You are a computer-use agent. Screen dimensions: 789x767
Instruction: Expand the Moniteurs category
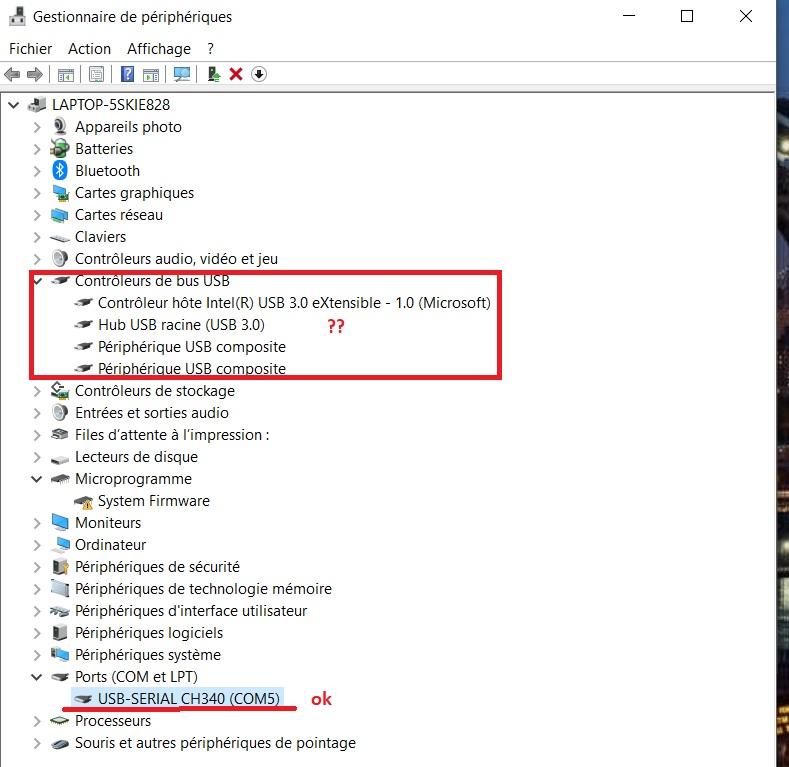coord(37,523)
